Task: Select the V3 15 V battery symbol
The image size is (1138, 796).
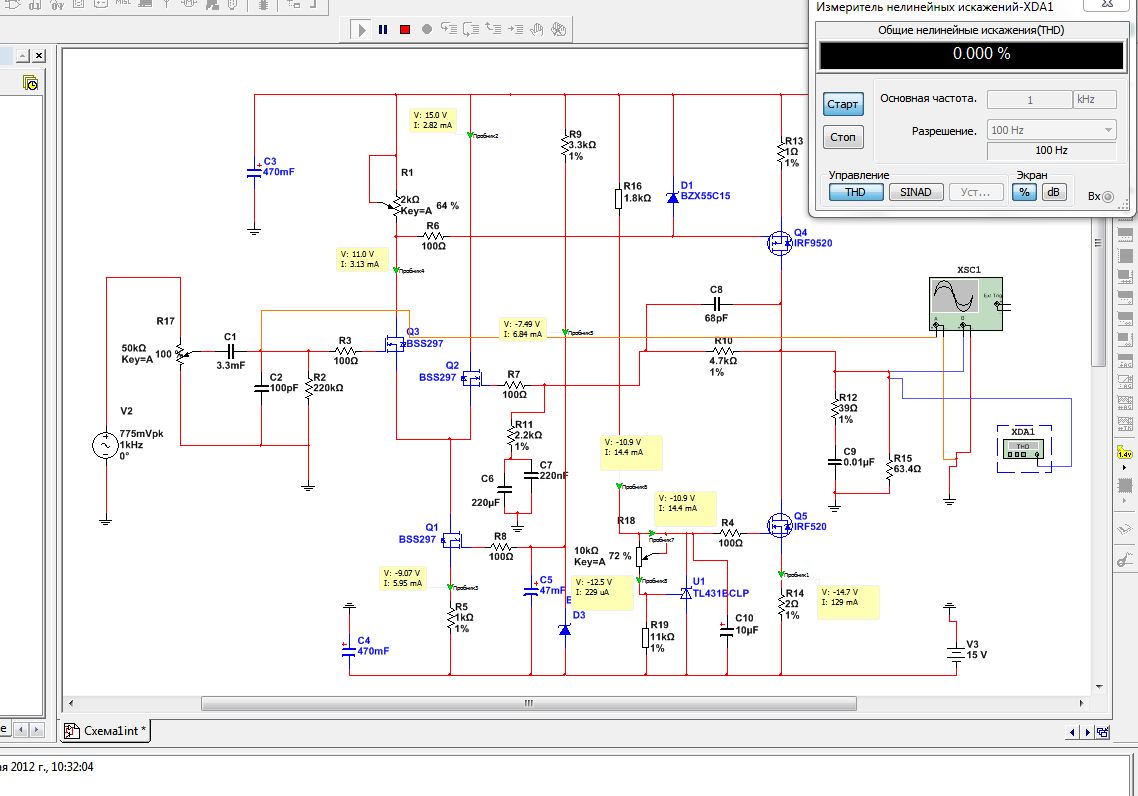Action: pos(956,653)
